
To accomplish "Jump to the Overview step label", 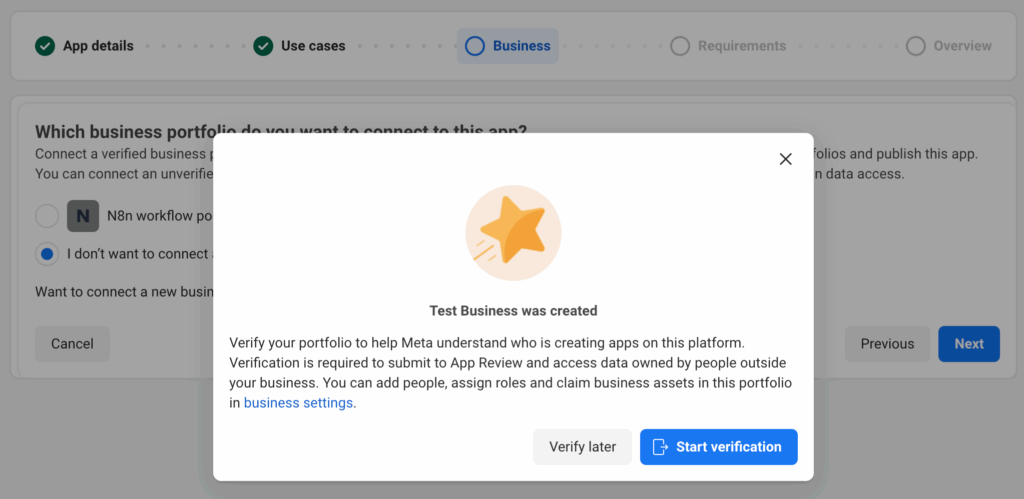I will point(962,46).
